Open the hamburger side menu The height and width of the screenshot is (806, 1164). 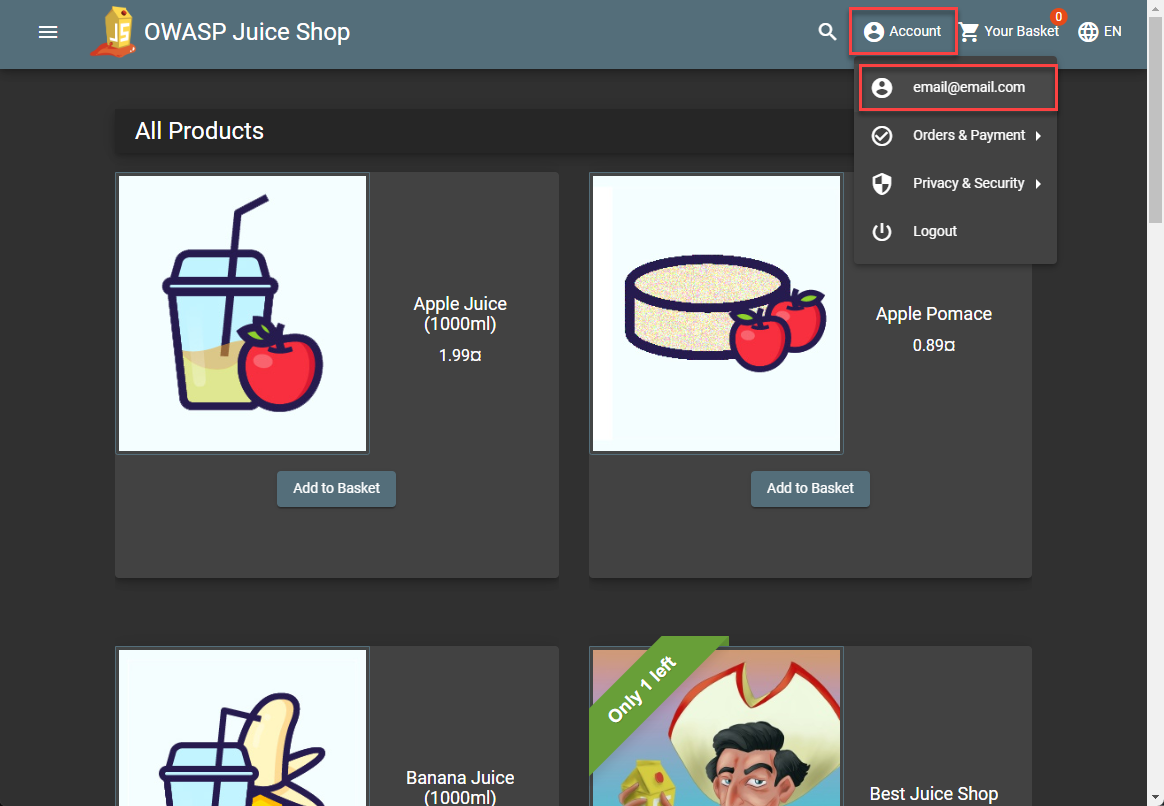tap(48, 32)
